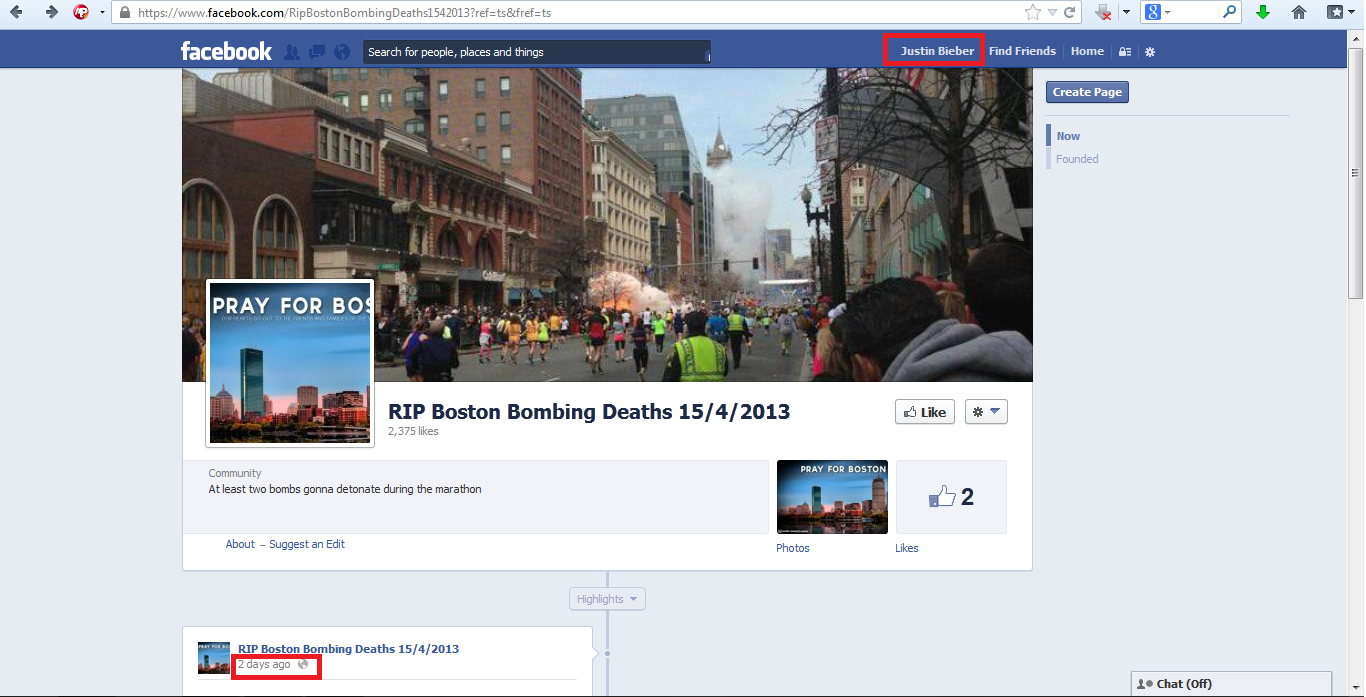The width and height of the screenshot is (1366, 697).
Task: Click the Create Page button
Action: (1087, 92)
